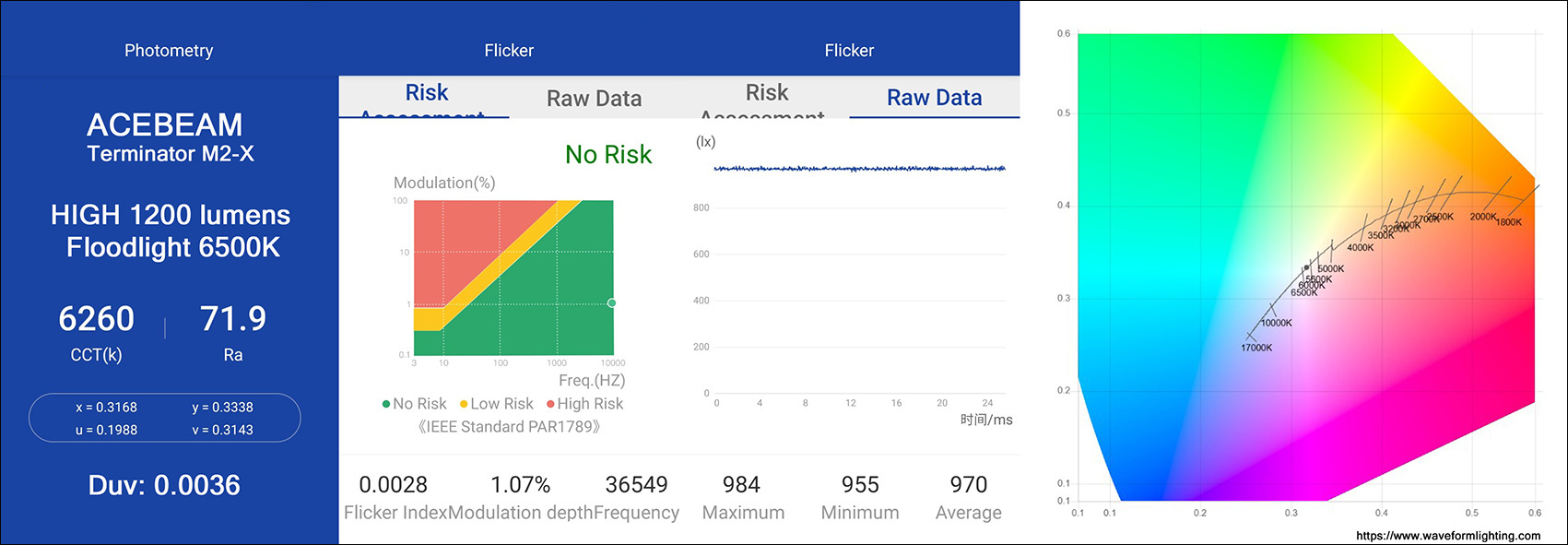This screenshot has height=545, width=1568.
Task: Click the 1.07% Modulation depth value
Action: [520, 485]
